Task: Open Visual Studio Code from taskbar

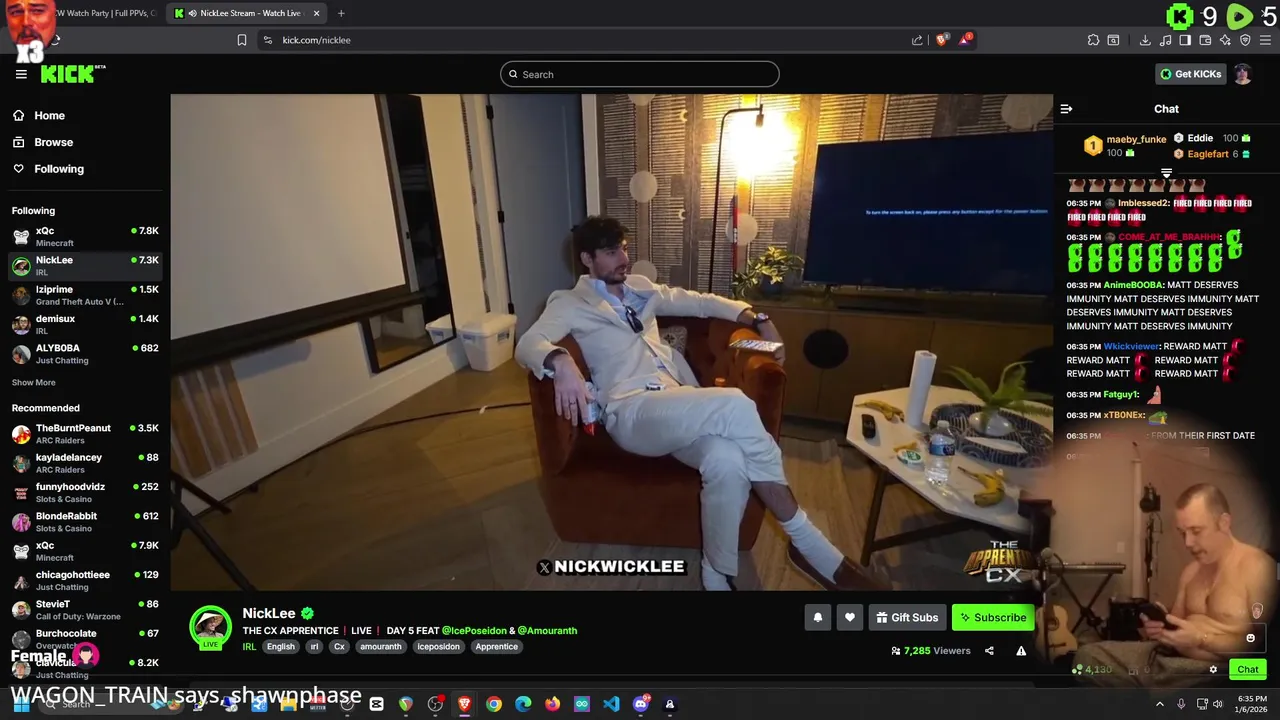Action: point(611,704)
